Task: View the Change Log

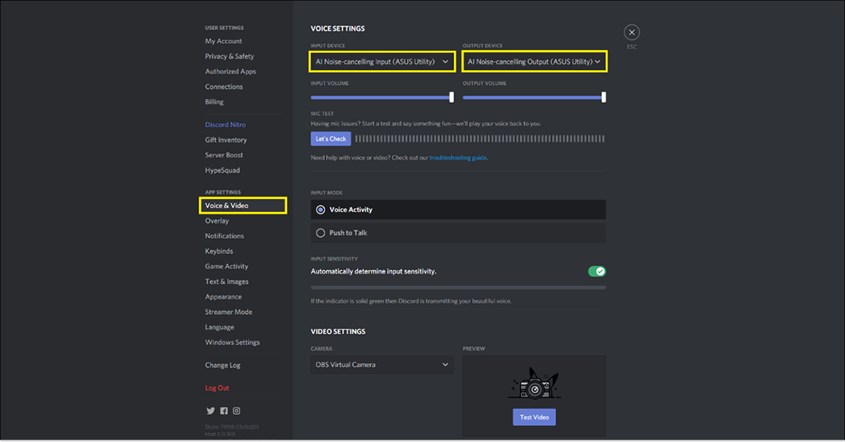Action: (x=223, y=365)
